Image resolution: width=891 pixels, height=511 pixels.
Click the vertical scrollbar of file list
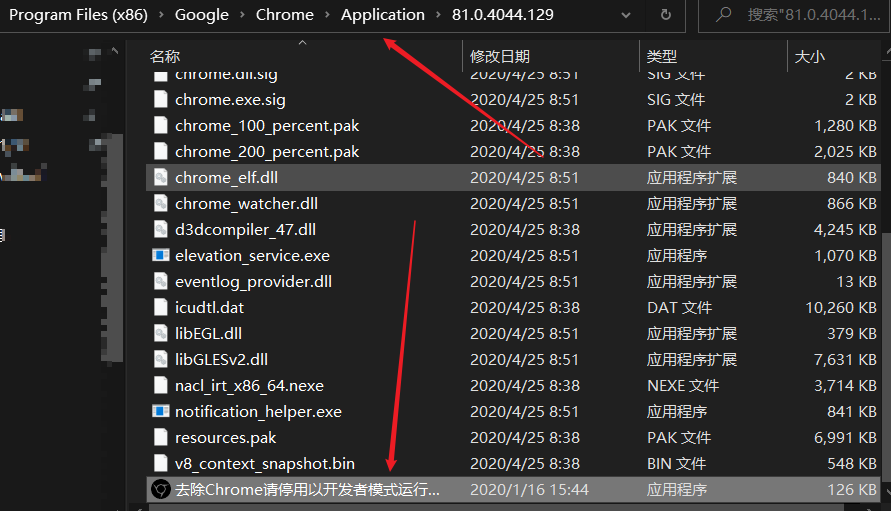[884, 300]
